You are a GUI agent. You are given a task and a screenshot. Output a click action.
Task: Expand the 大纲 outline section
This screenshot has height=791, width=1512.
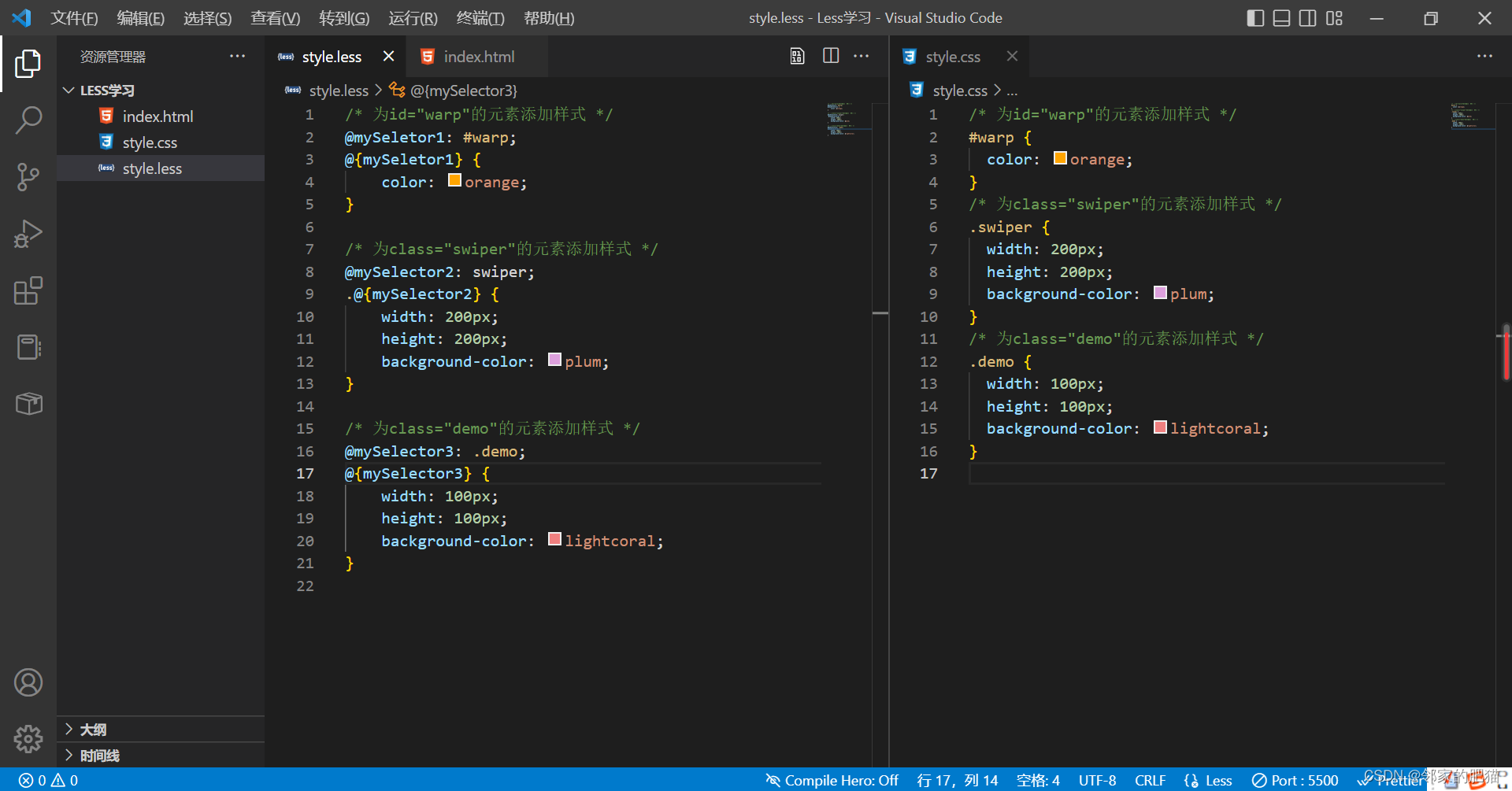click(x=161, y=730)
